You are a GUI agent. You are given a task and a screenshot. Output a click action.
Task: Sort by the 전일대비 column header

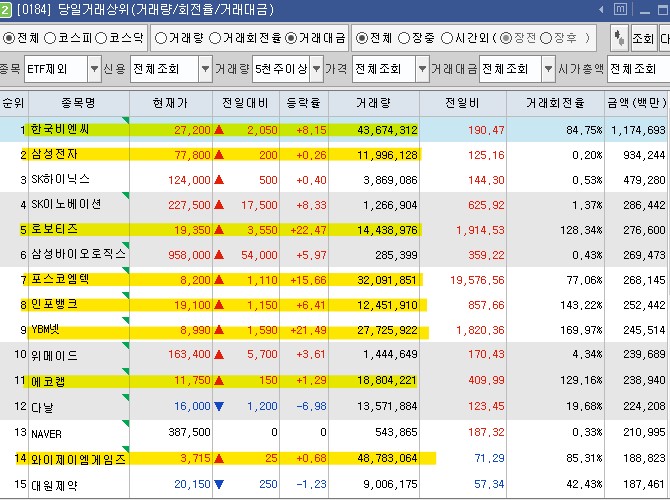246,103
